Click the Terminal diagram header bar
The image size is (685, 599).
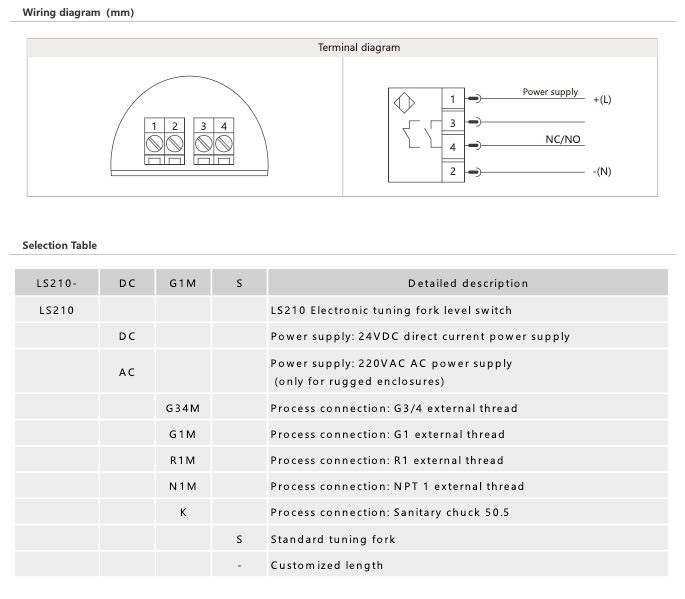tap(358, 47)
